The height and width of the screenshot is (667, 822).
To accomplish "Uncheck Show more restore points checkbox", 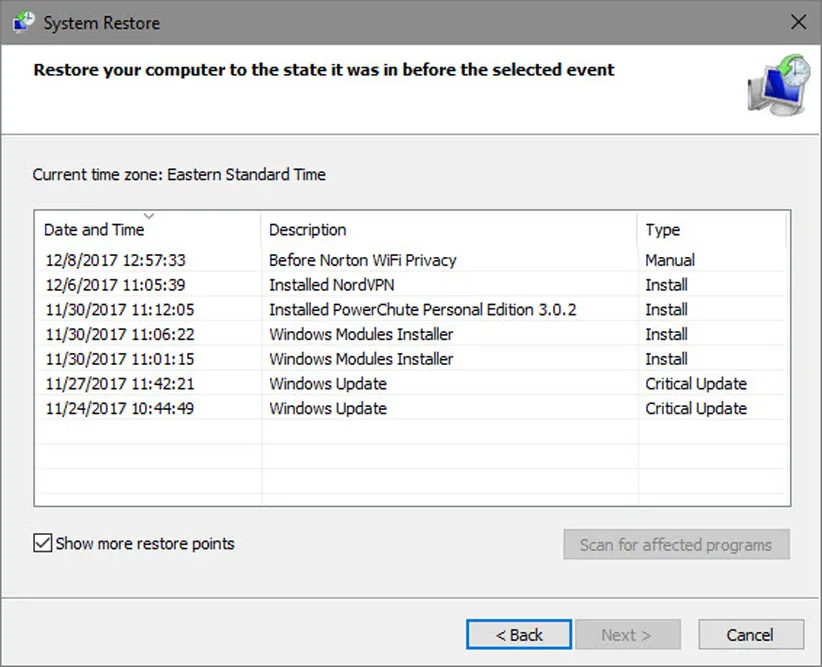I will [43, 544].
